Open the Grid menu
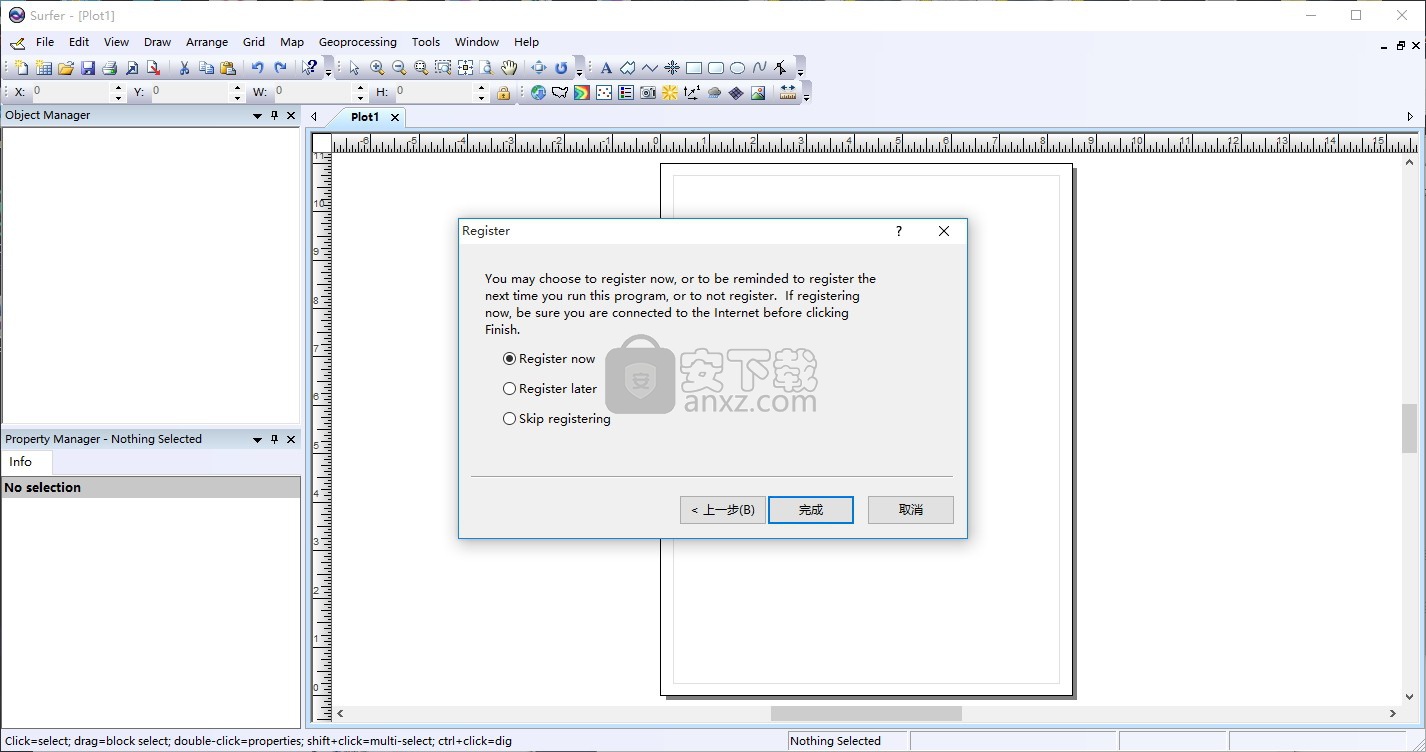Viewport: 1426px width, 752px height. 254,42
